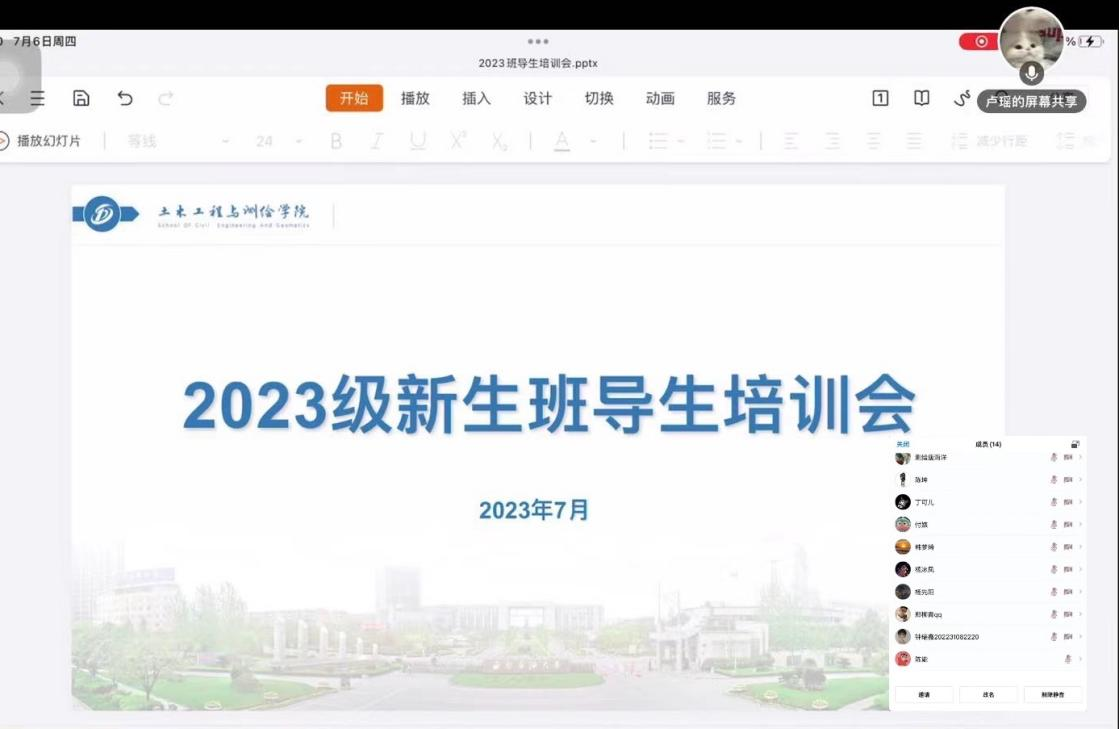Image resolution: width=1119 pixels, height=729 pixels.
Task: Toggle bold formatting B
Action: (336, 141)
